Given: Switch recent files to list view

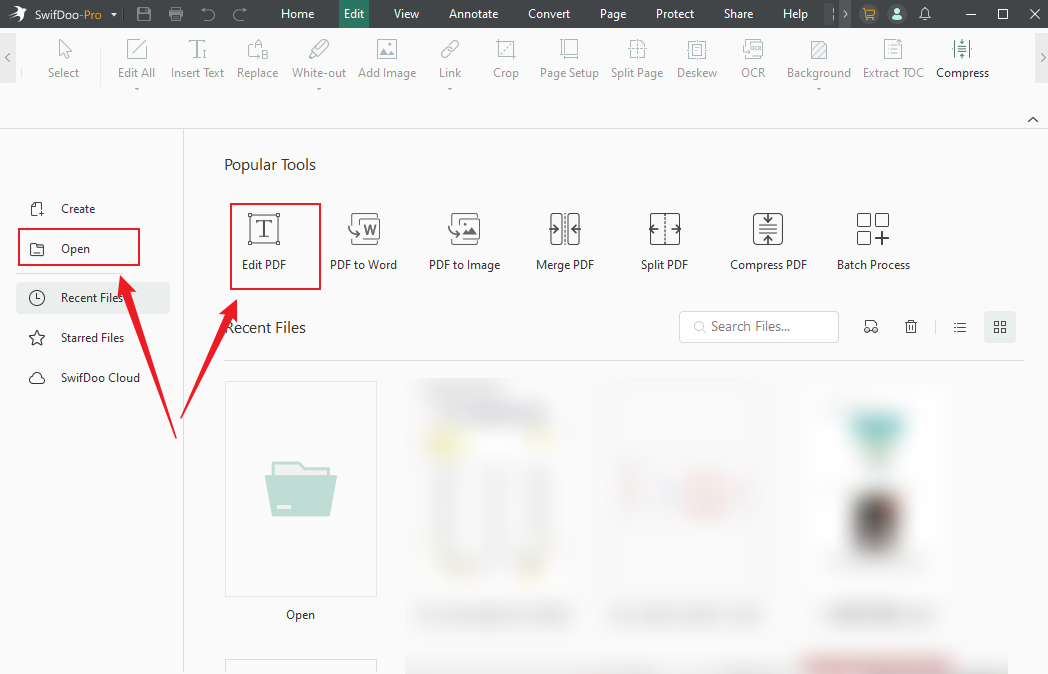Looking at the screenshot, I should coord(959,326).
